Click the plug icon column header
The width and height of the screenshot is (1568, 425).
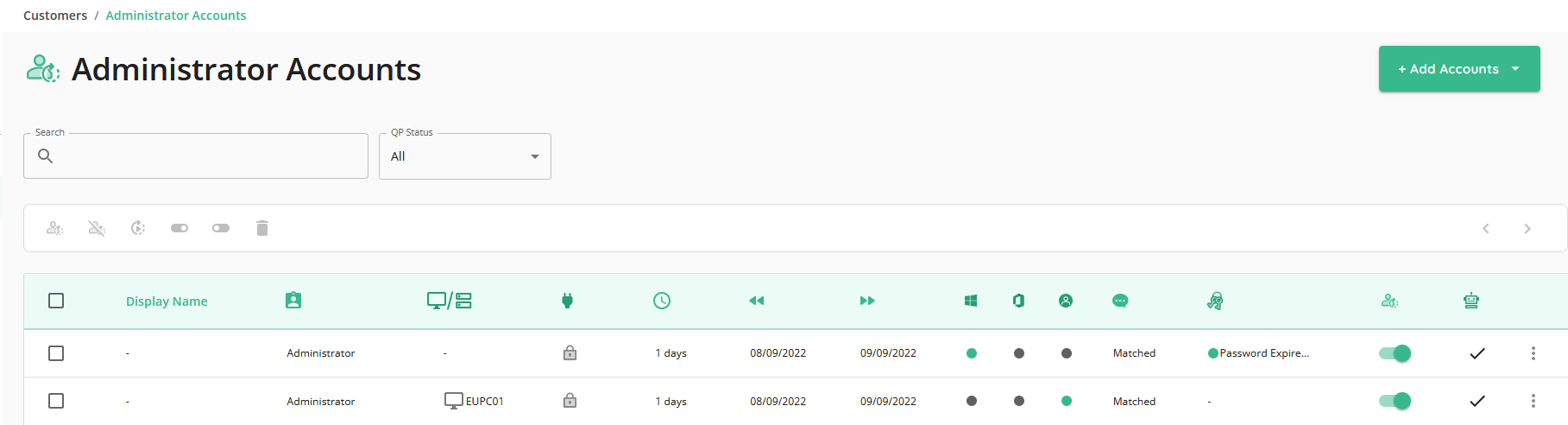[x=567, y=301]
